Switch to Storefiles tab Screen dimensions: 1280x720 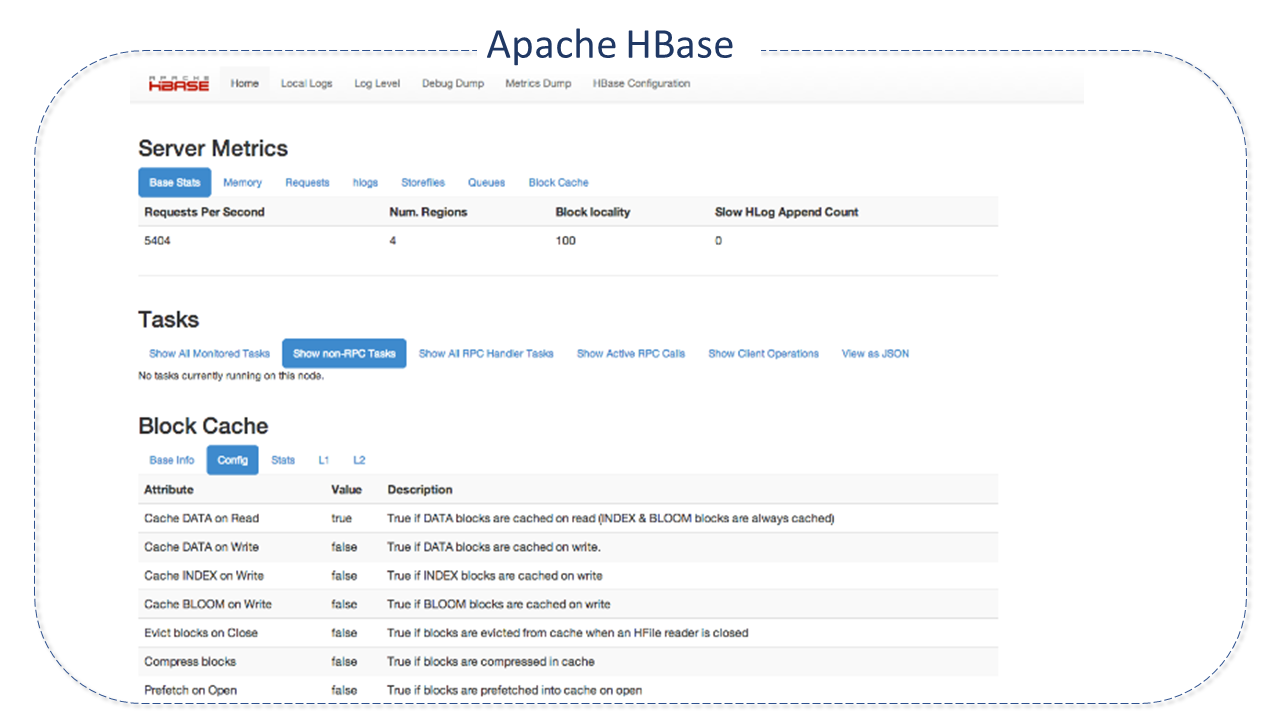tap(423, 183)
